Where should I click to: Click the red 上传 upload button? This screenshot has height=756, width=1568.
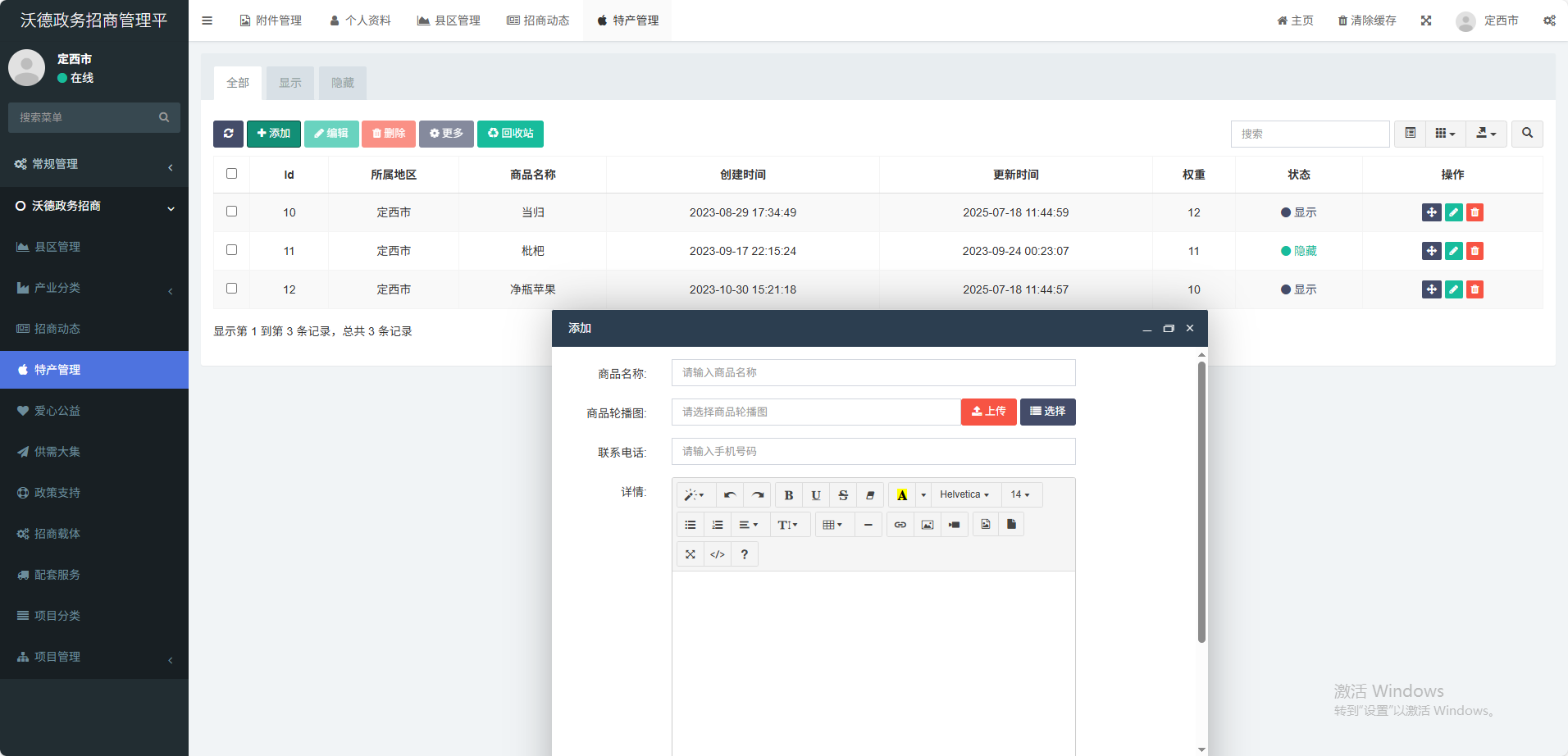coord(988,412)
